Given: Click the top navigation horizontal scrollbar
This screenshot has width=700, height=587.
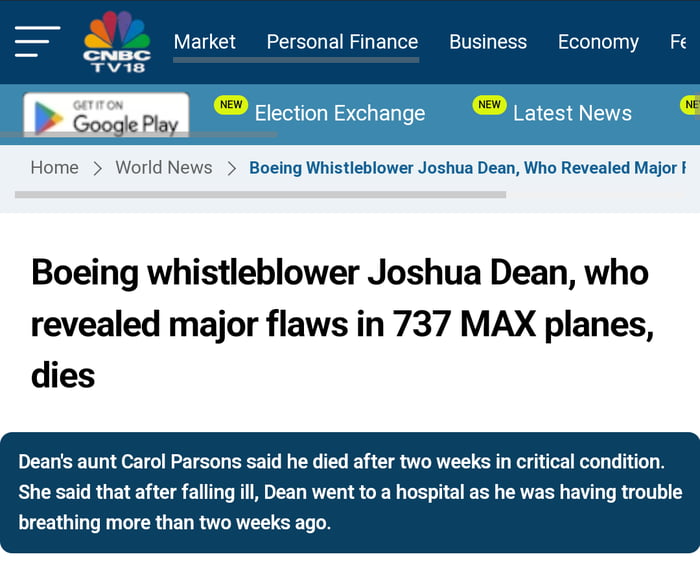Looking at the screenshot, I should [x=296, y=60].
